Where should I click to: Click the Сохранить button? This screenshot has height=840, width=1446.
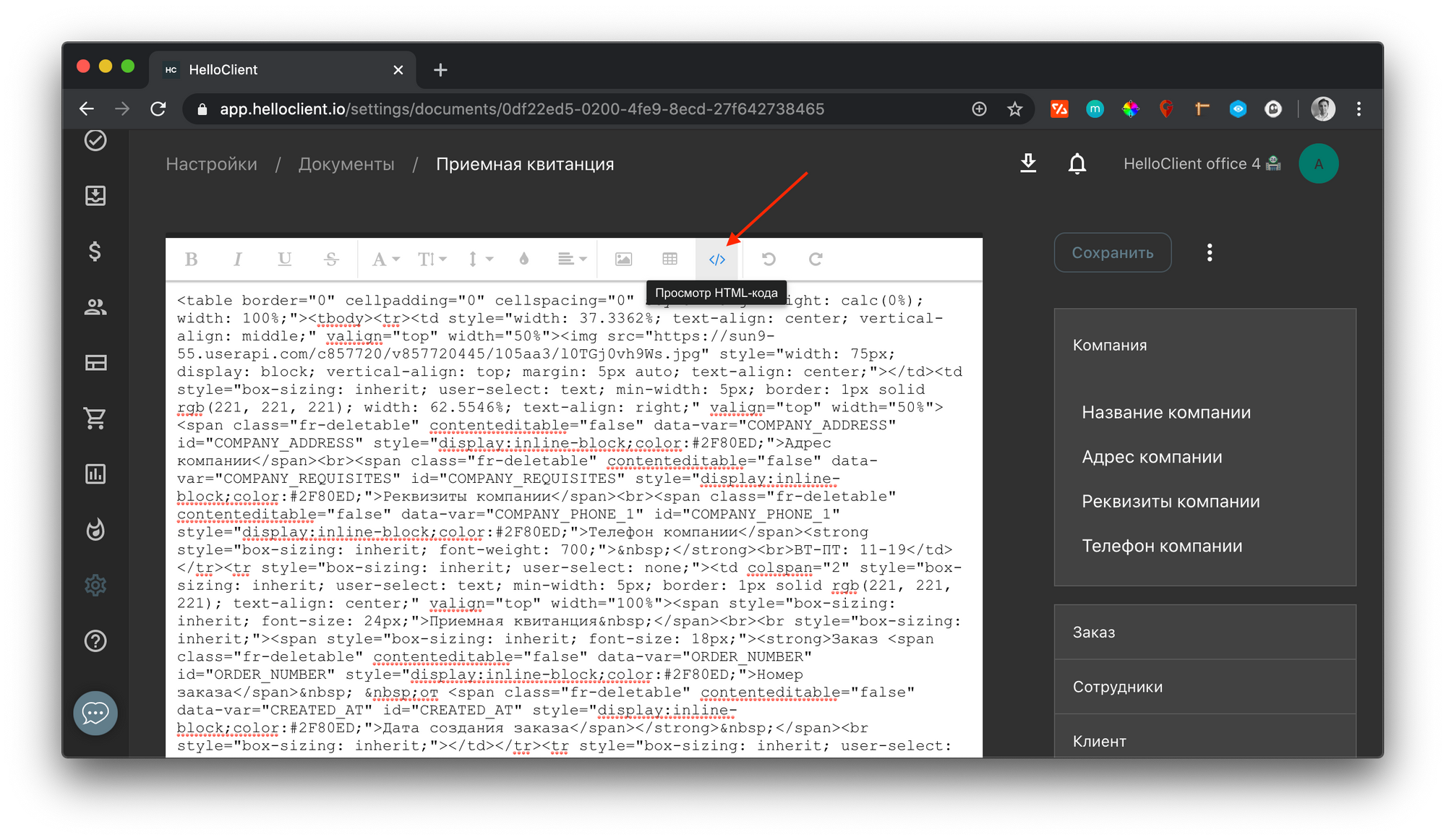tap(1112, 252)
